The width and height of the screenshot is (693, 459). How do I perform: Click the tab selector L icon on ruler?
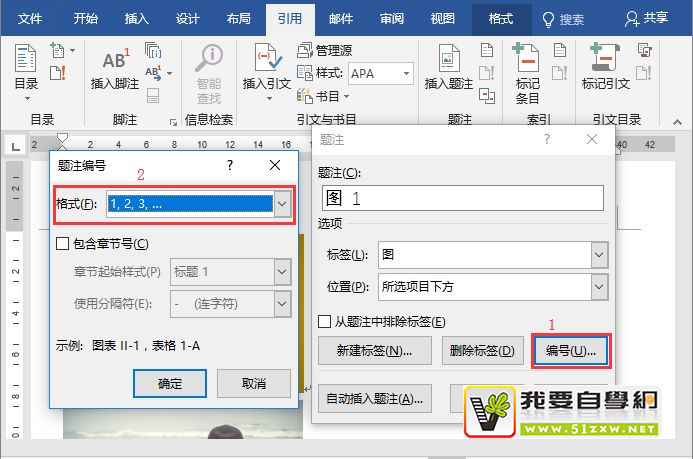pyautogui.click(x=15, y=146)
